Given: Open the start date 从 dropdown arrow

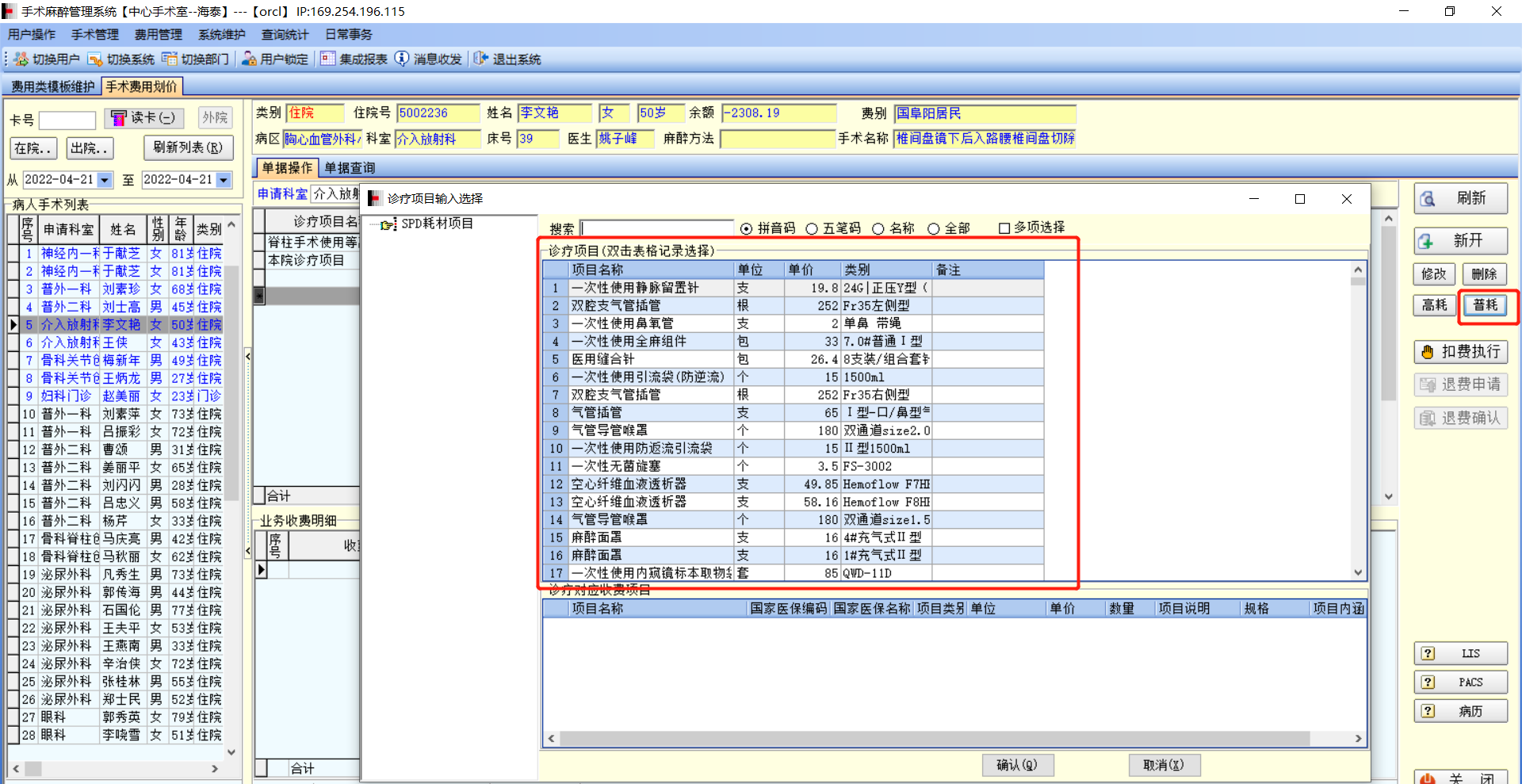Looking at the screenshot, I should [105, 181].
